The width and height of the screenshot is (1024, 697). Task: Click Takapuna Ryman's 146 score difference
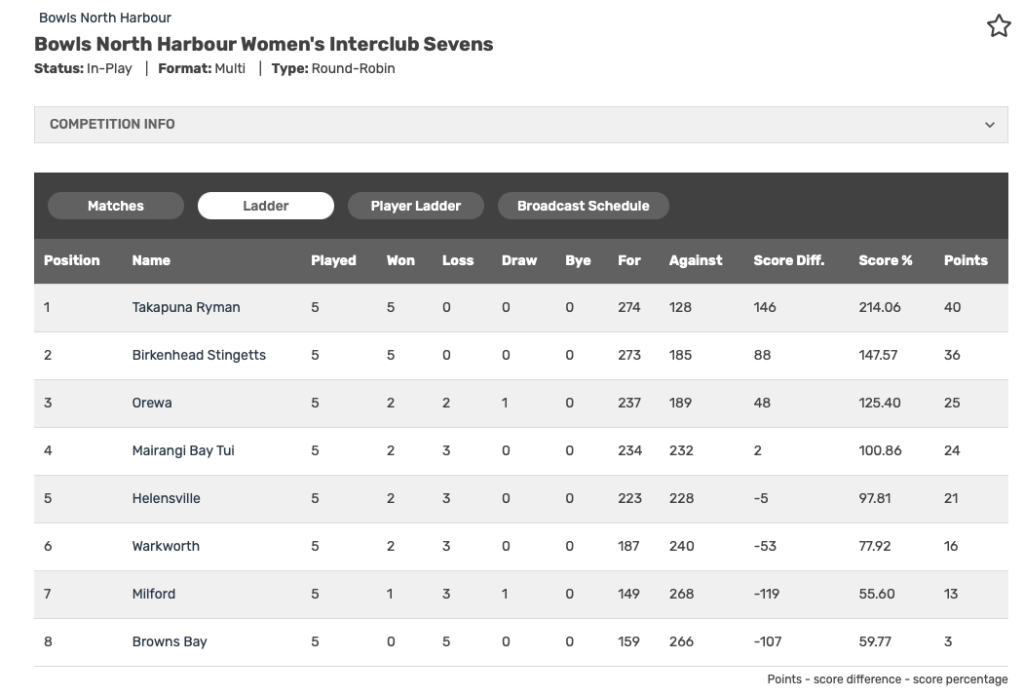765,307
